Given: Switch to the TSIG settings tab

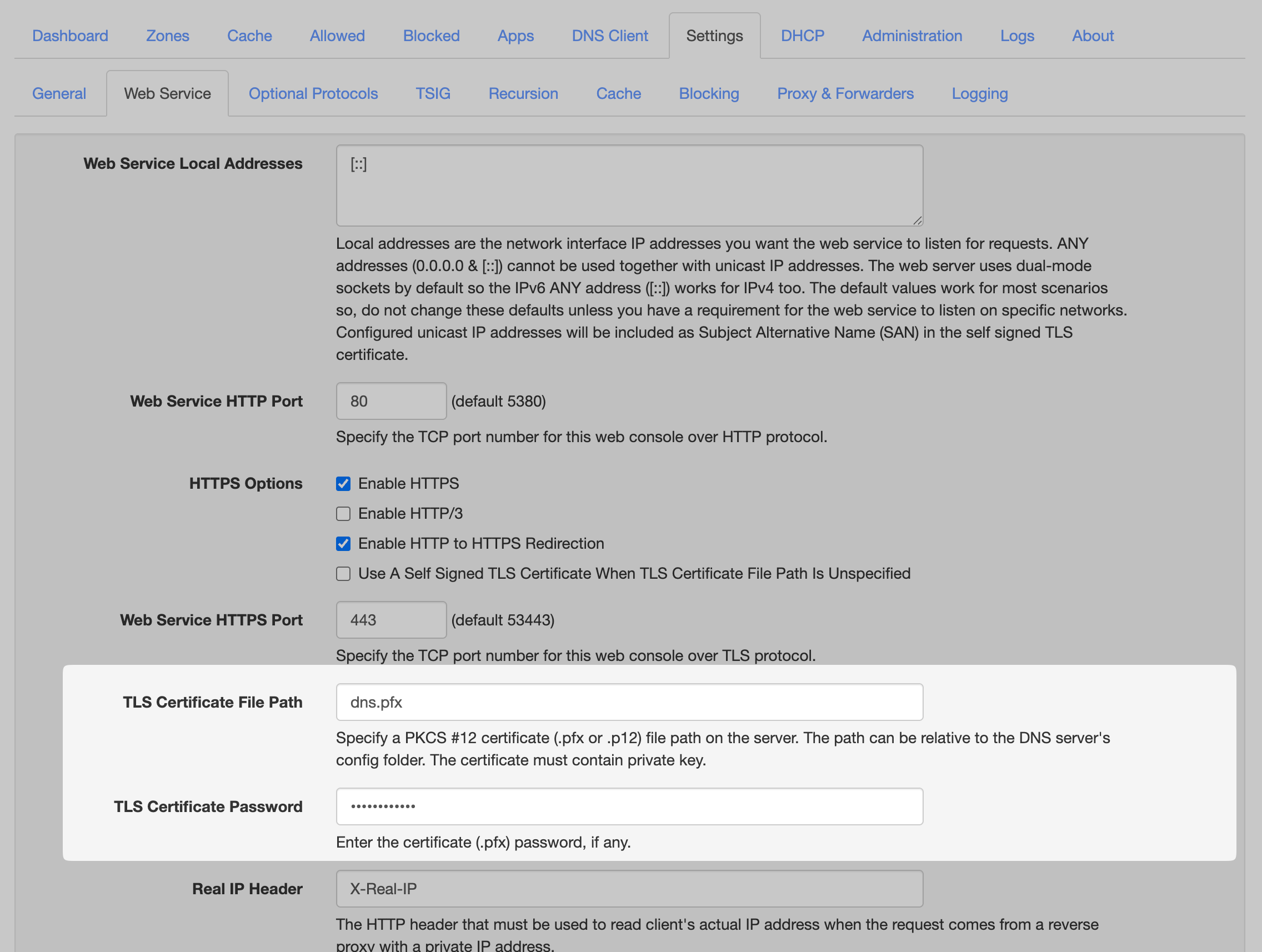Looking at the screenshot, I should pyautogui.click(x=433, y=93).
